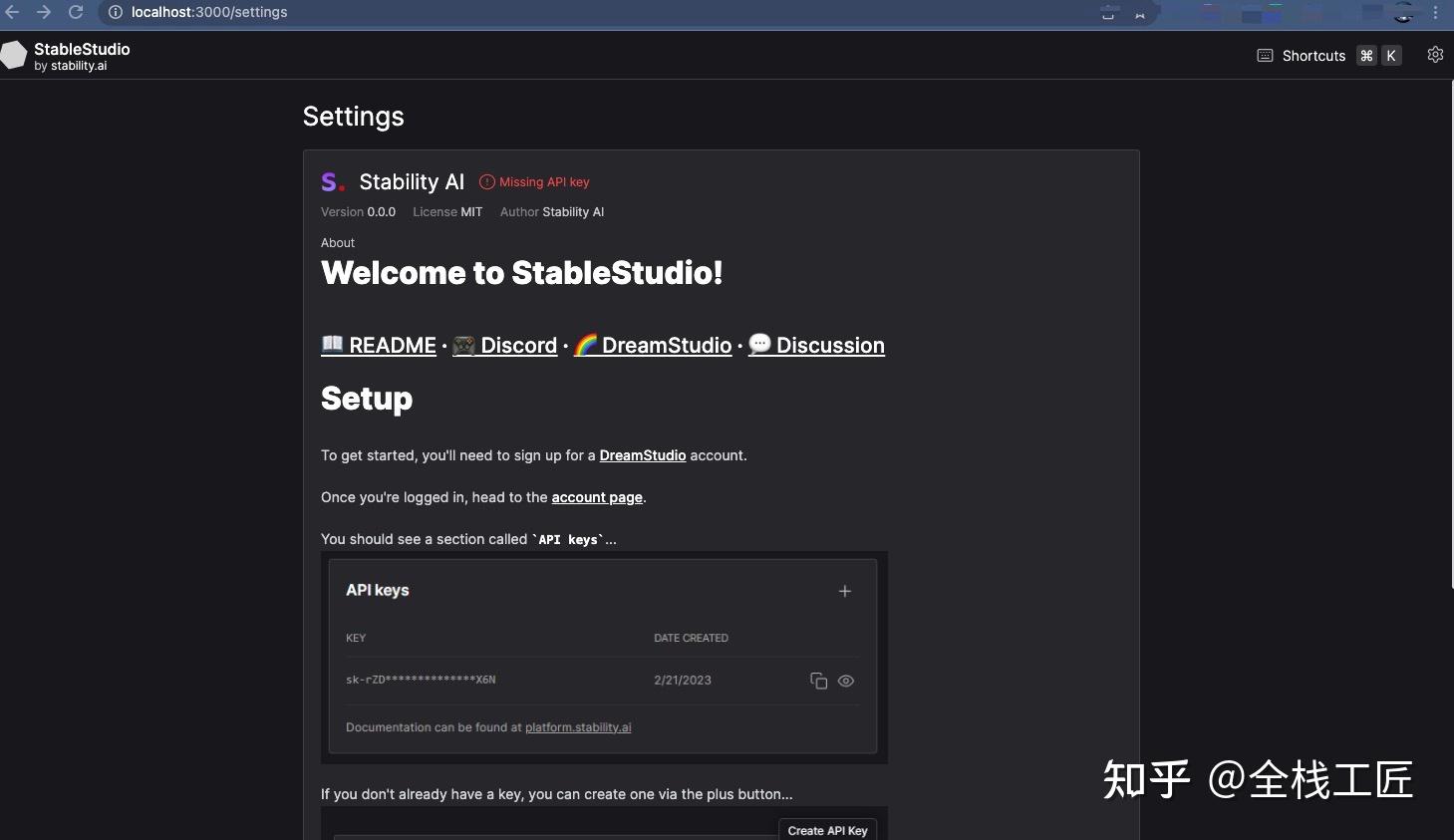Screen dimensions: 1454x840
Task: Click the Stability AI 'S.' plugin logo
Action: (x=333, y=182)
